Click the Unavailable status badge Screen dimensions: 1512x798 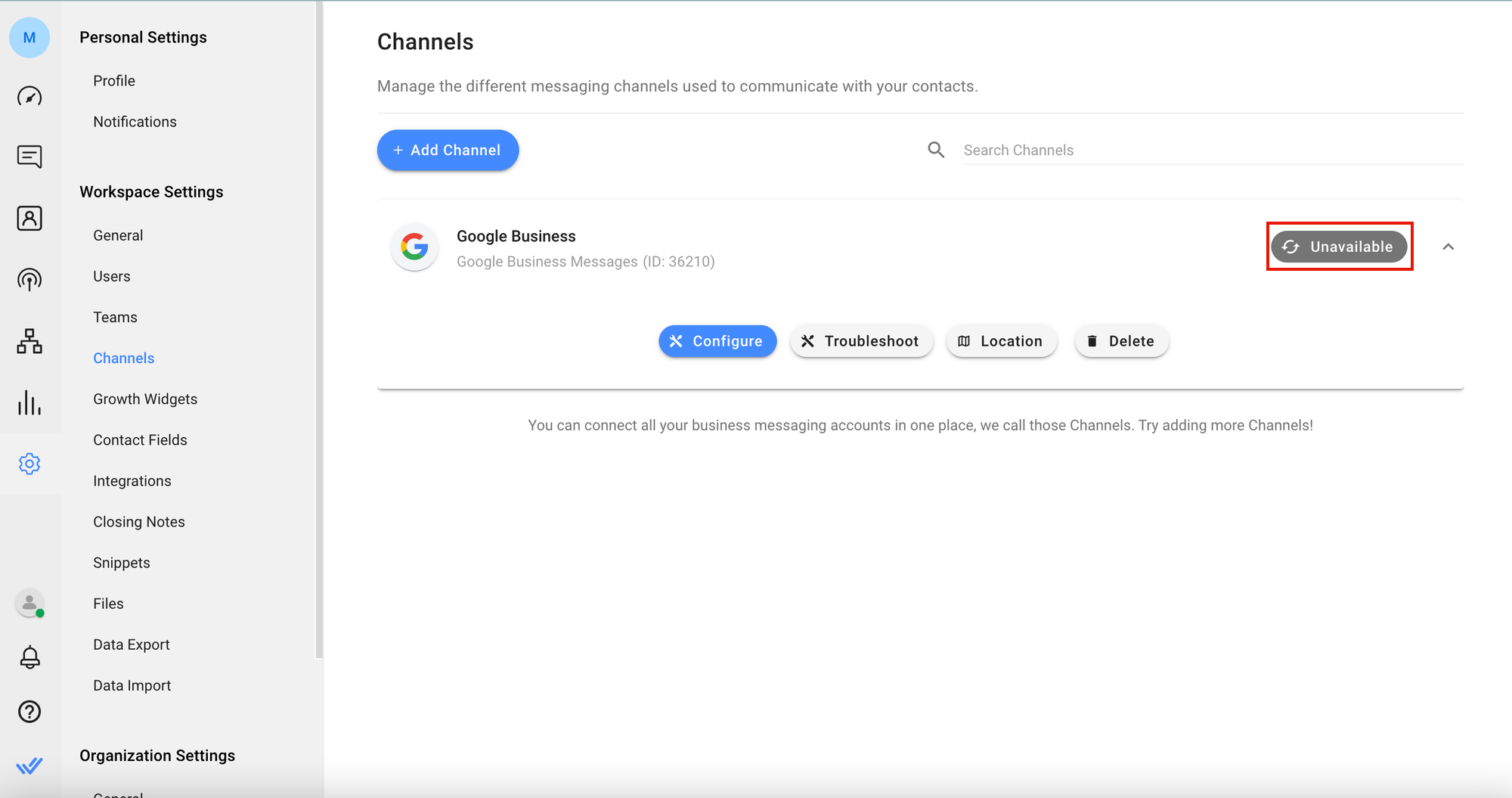(x=1338, y=247)
